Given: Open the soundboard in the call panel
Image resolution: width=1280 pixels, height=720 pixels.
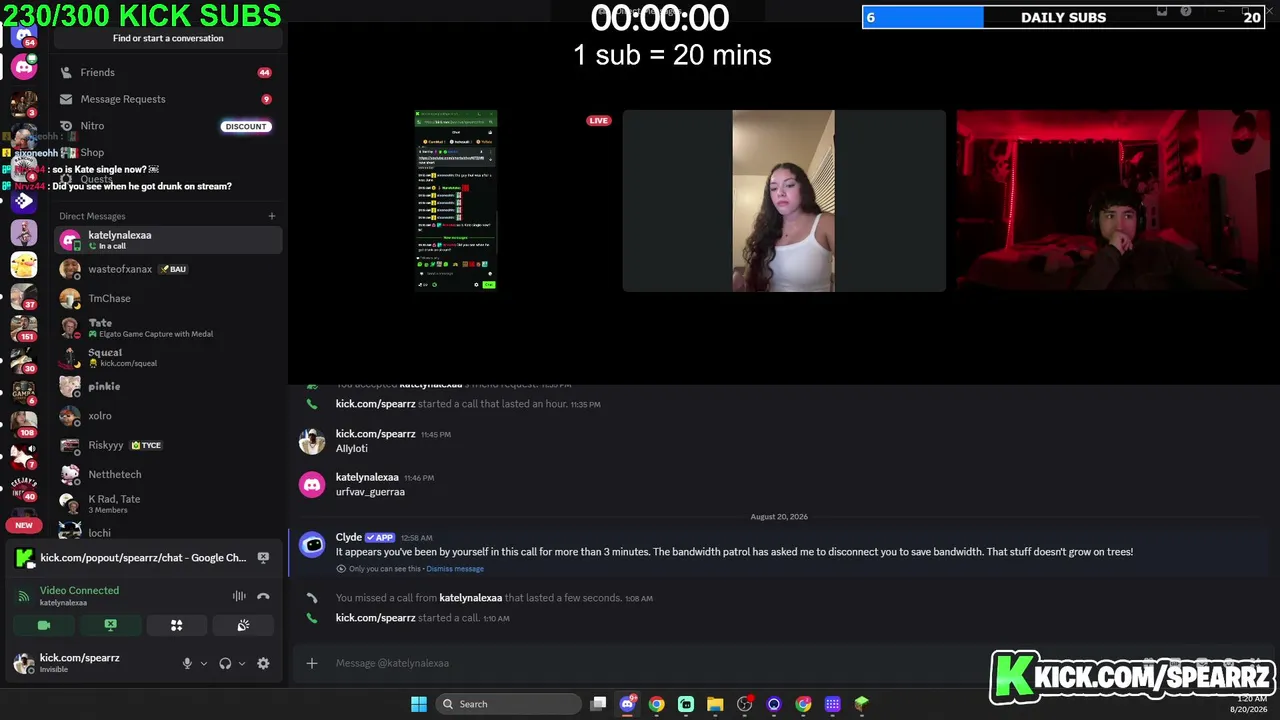Looking at the screenshot, I should 243,625.
